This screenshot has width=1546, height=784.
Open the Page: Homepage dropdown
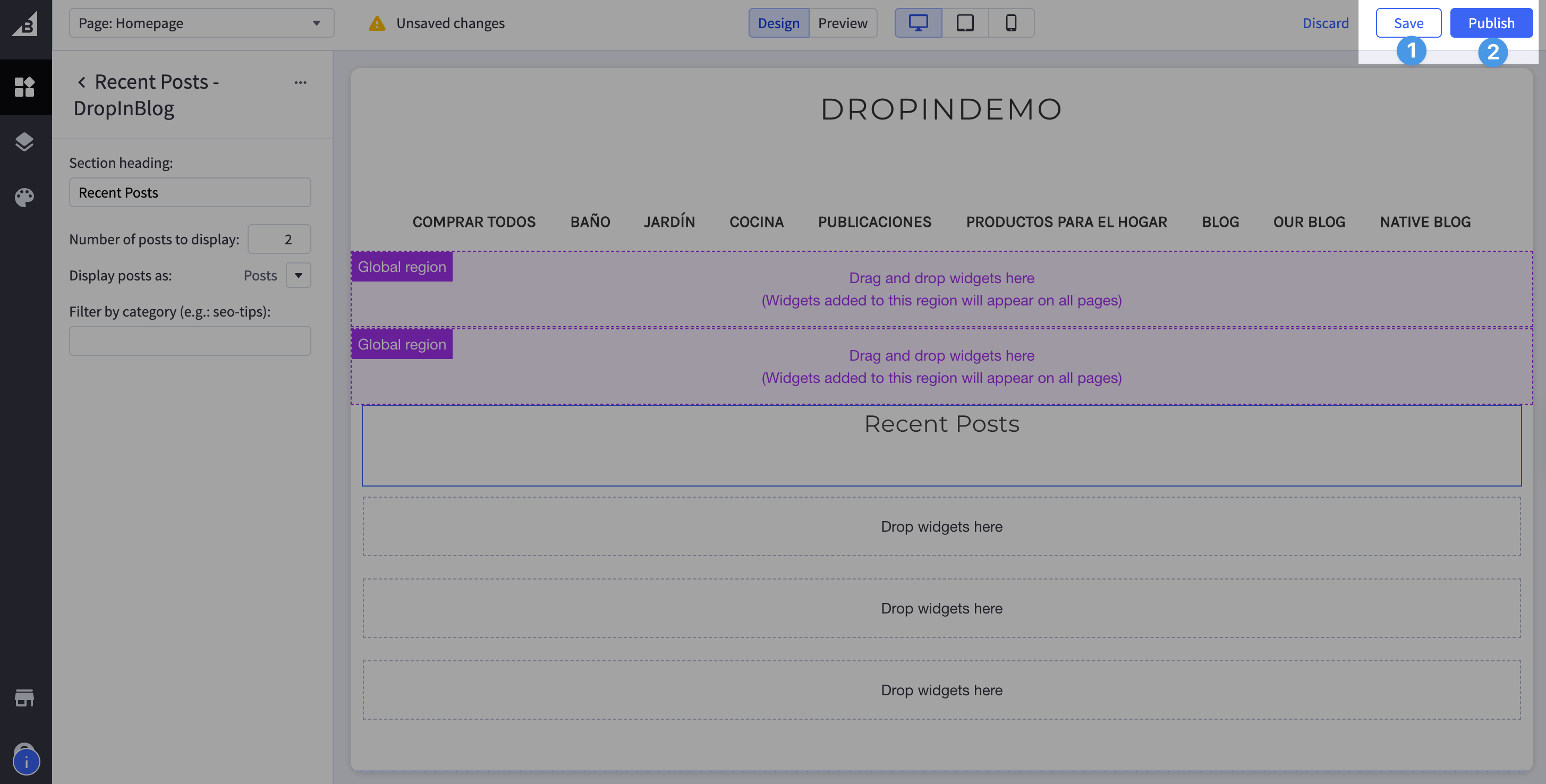point(202,23)
